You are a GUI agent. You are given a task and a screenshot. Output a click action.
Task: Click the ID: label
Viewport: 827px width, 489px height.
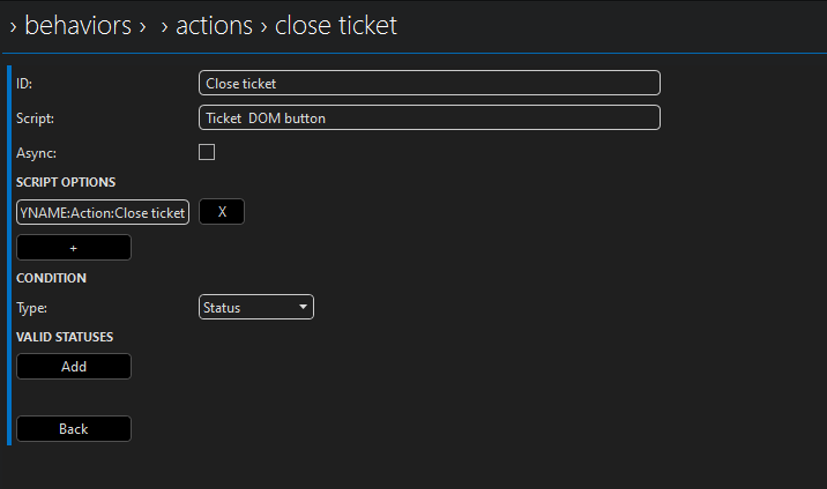[x=24, y=84]
